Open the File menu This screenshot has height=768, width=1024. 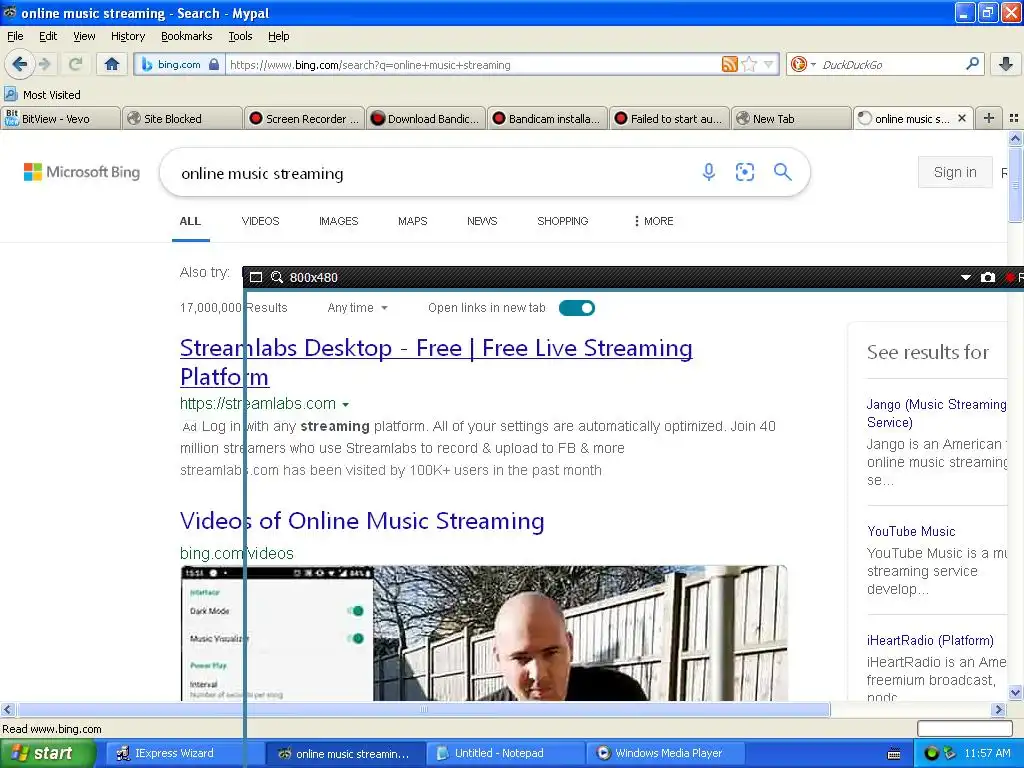(x=15, y=36)
